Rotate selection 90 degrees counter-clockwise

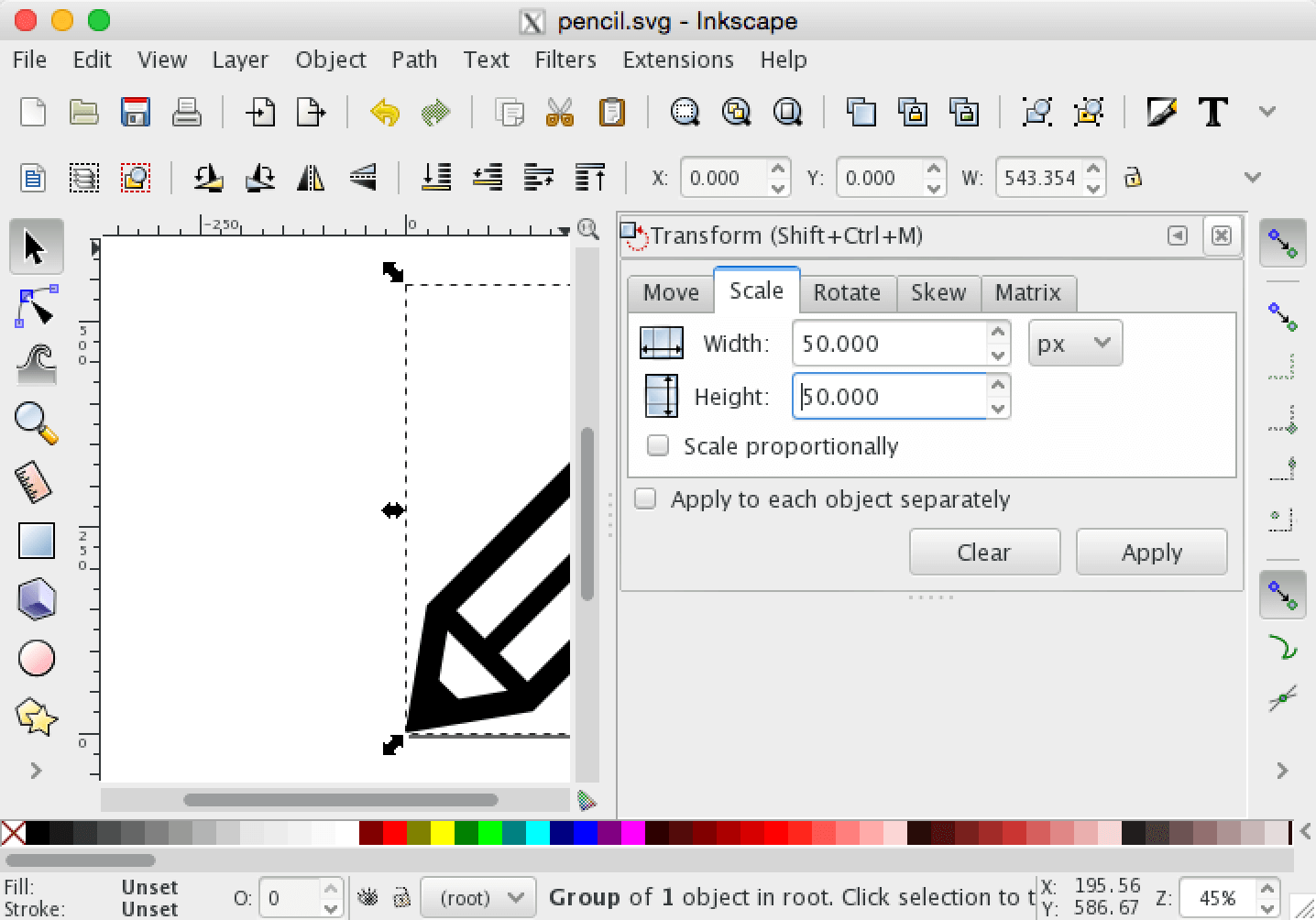click(x=208, y=179)
